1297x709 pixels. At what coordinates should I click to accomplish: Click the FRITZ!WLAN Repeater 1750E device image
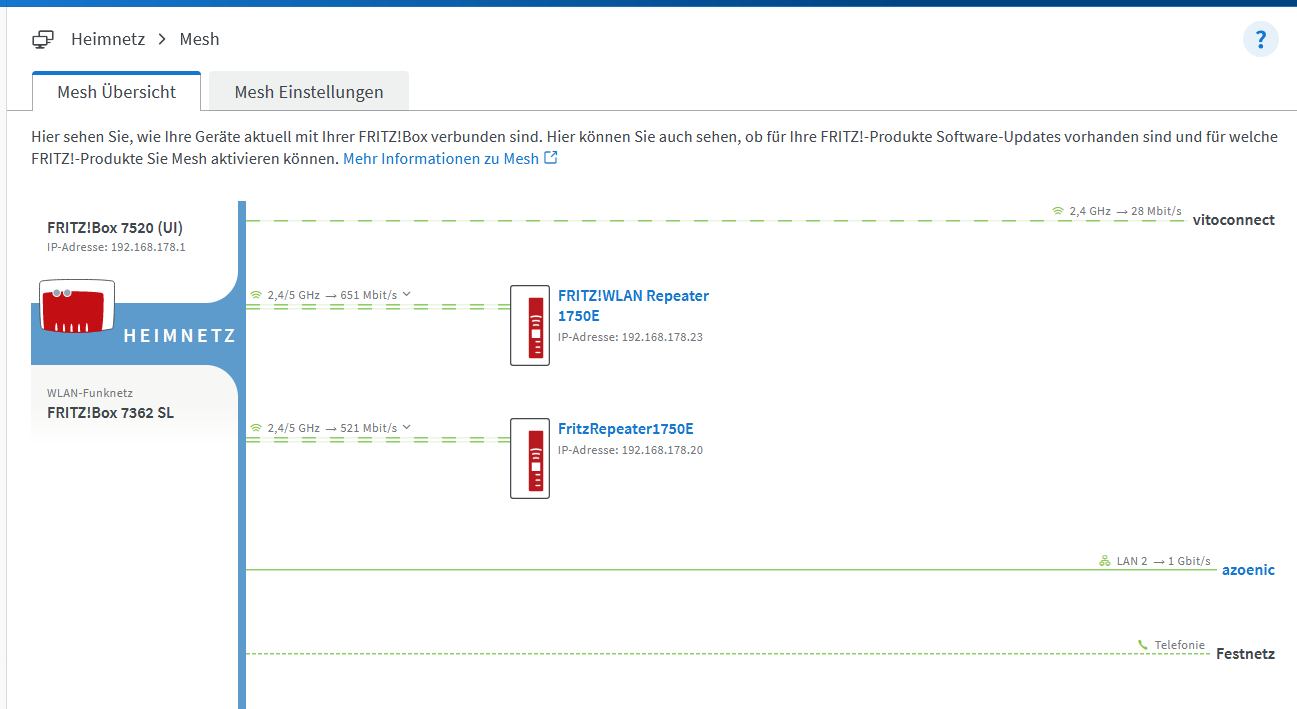(530, 325)
